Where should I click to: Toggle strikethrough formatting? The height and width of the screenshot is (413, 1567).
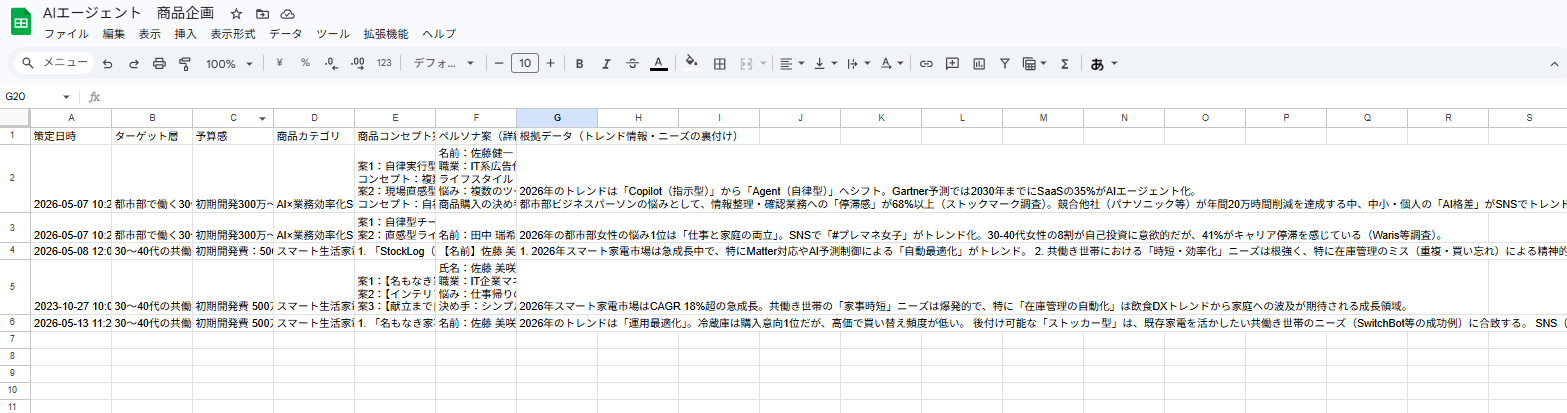pyautogui.click(x=632, y=63)
